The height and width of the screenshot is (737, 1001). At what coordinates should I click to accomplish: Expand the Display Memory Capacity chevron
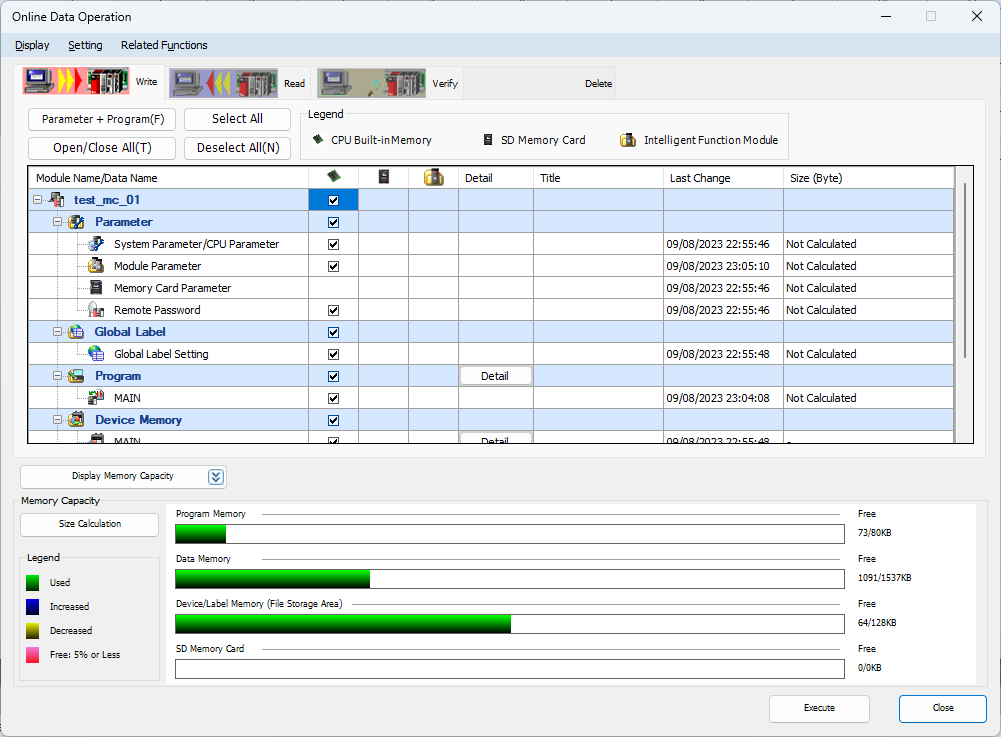pos(216,476)
